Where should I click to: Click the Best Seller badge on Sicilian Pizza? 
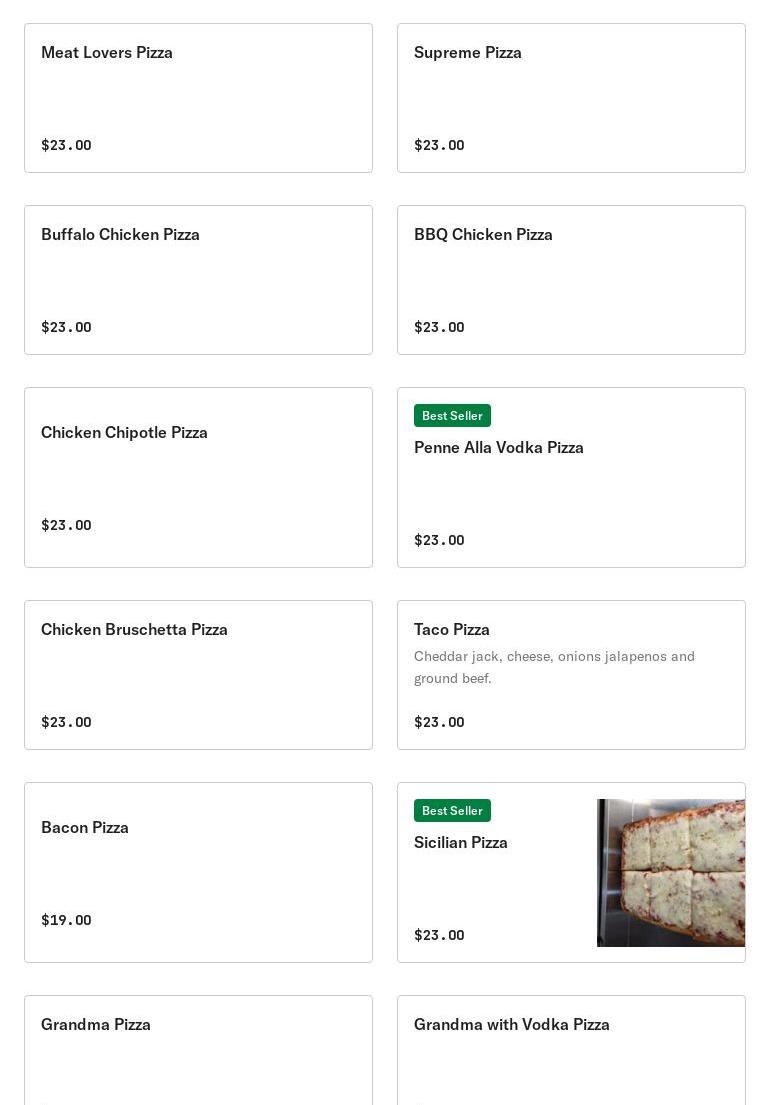click(x=452, y=810)
